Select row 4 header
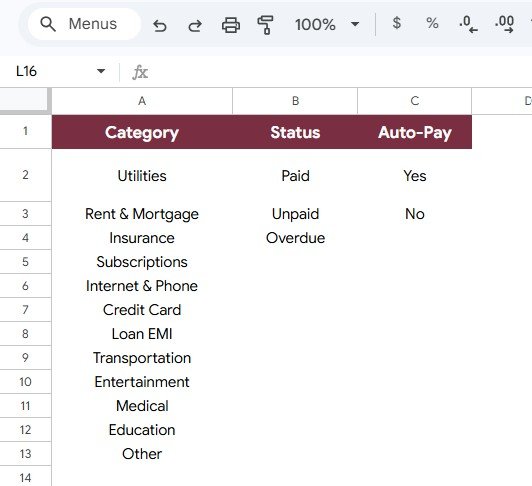 25,238
